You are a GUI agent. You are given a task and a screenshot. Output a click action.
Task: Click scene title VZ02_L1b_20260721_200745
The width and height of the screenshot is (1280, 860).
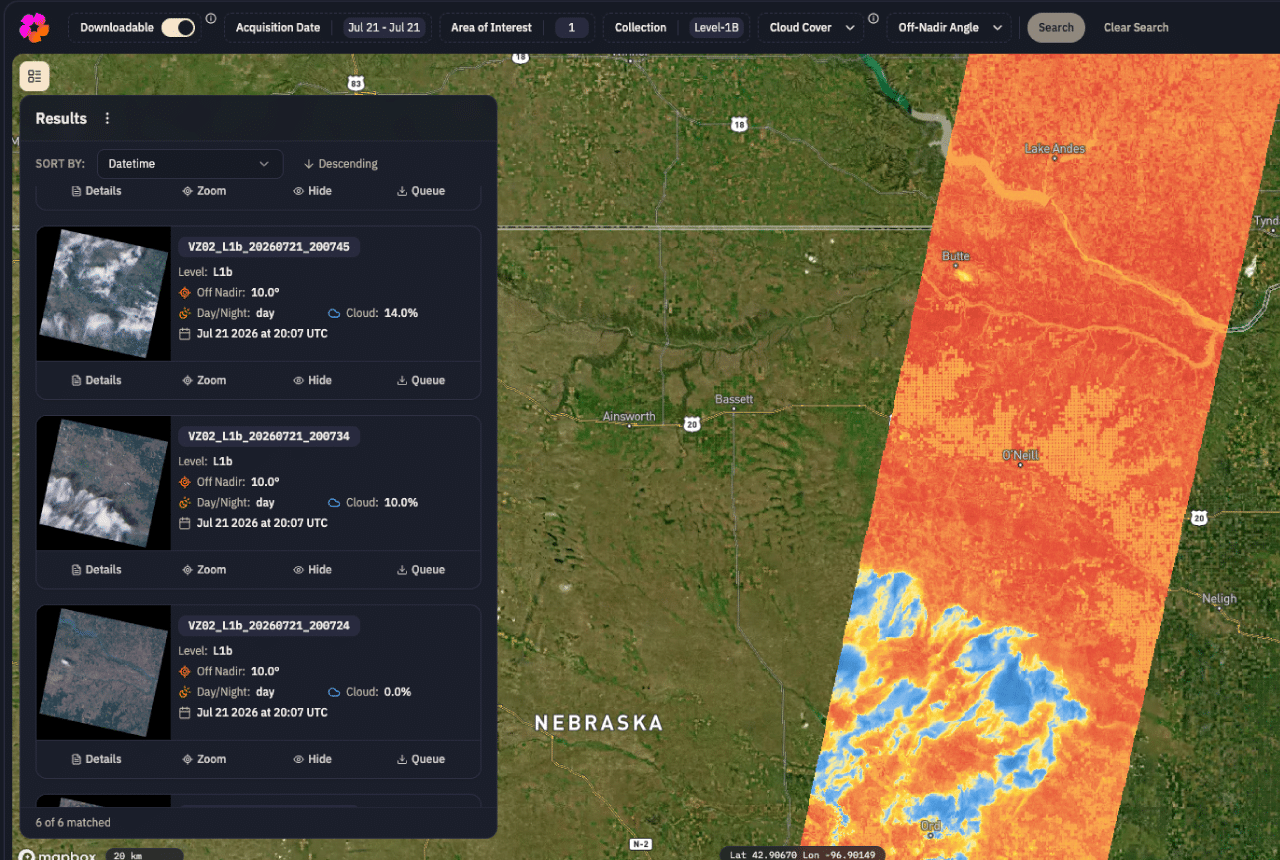(269, 247)
